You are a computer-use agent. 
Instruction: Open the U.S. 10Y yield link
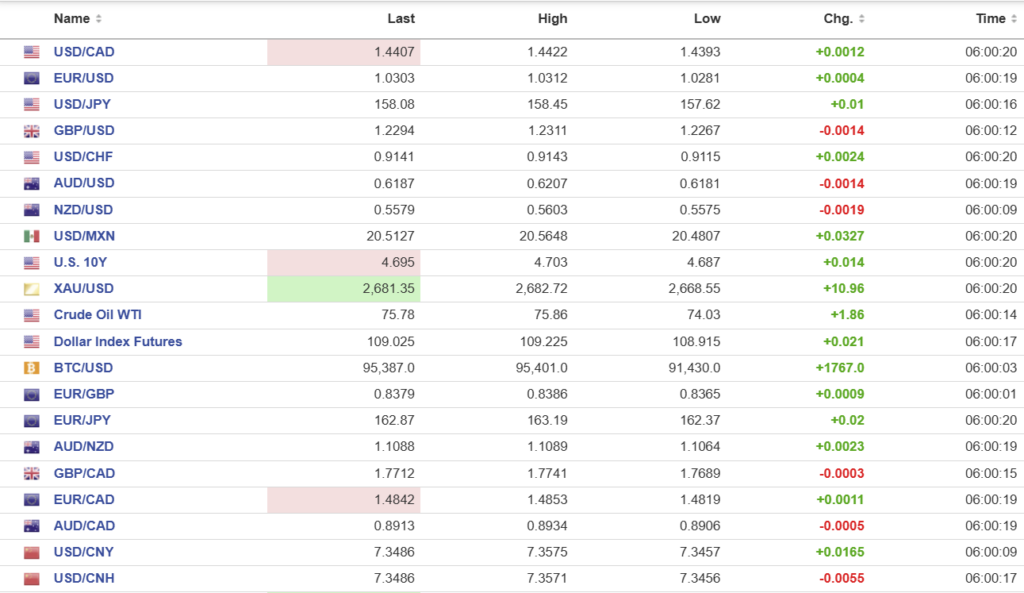coord(82,262)
